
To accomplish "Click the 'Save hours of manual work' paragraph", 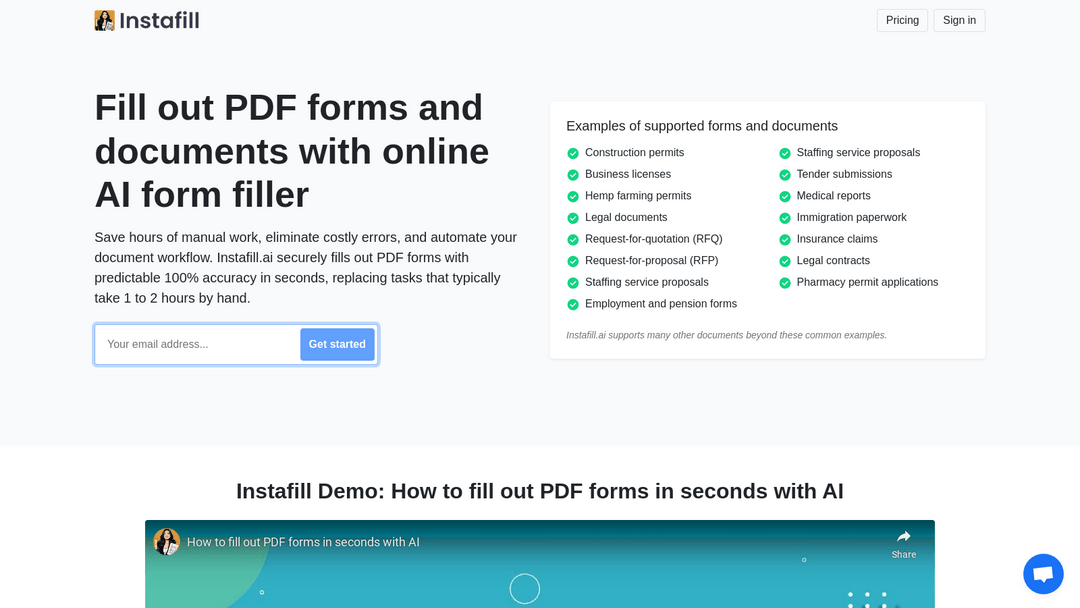I will click(306, 268).
